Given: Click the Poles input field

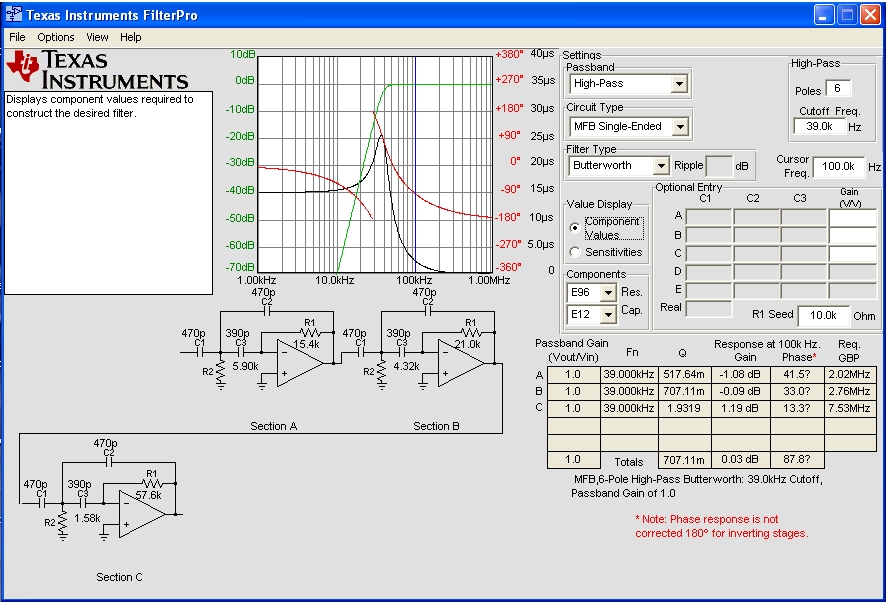Looking at the screenshot, I should 838,88.
